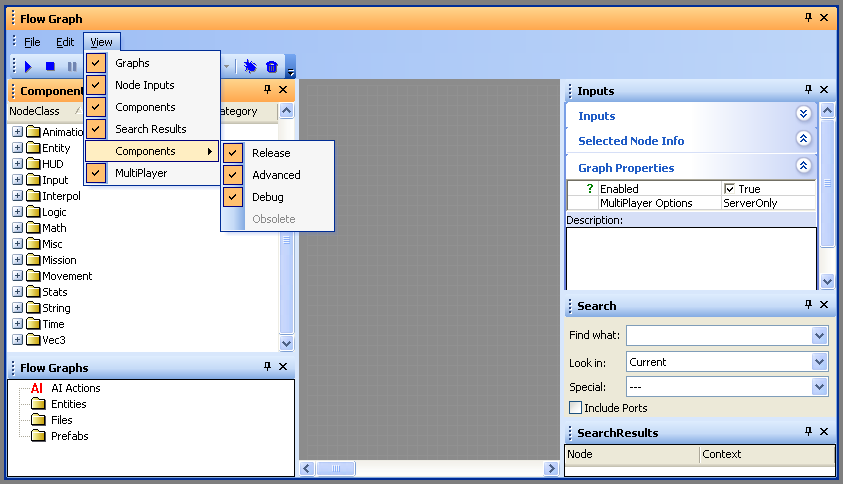Expand the Vec3 folder node
This screenshot has height=484, width=843.
coord(17,340)
